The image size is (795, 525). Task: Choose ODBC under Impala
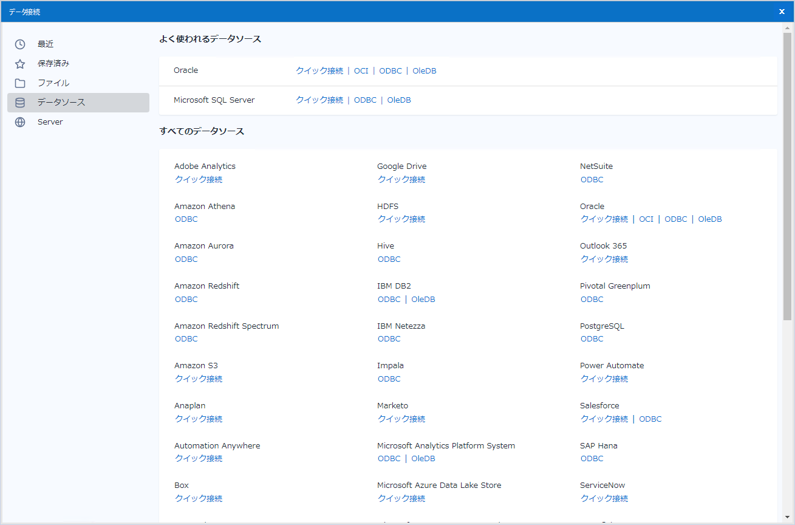[389, 379]
